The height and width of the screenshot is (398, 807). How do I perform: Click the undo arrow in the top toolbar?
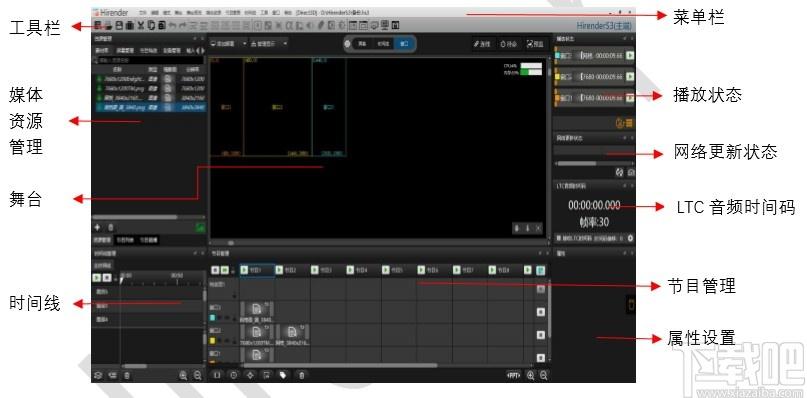click(x=172, y=25)
